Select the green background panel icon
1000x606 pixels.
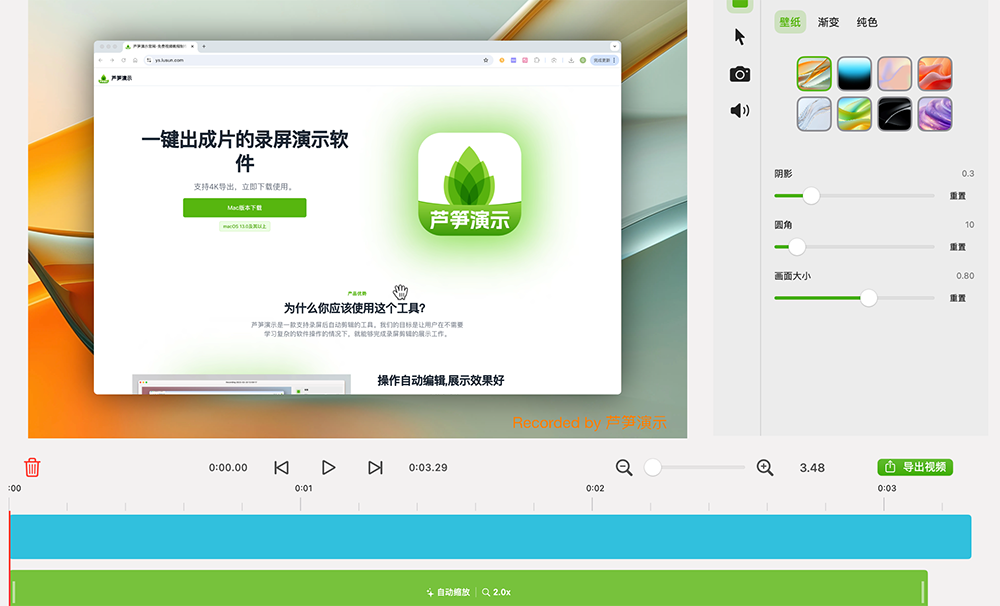[740, 4]
